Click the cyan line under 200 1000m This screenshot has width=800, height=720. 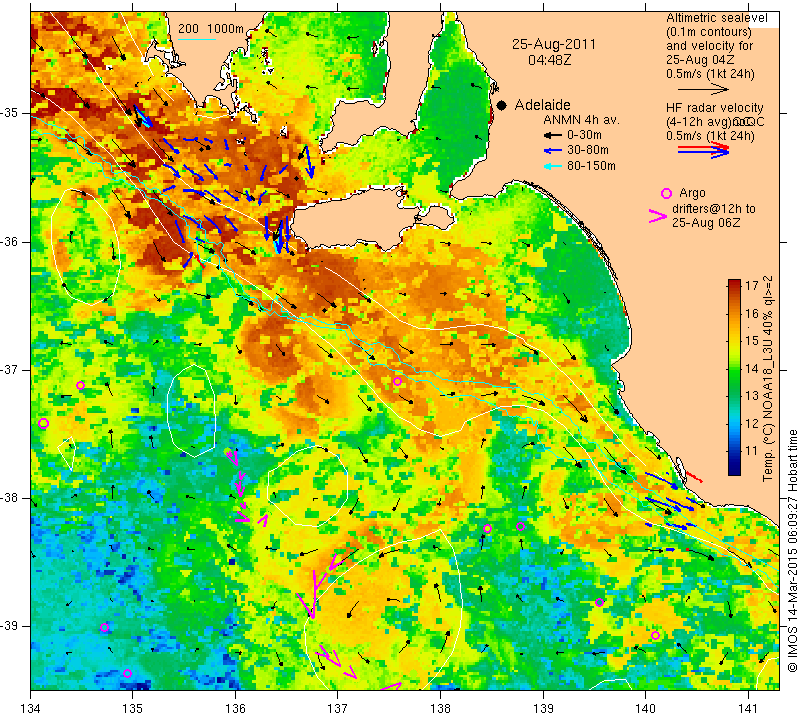point(197,39)
